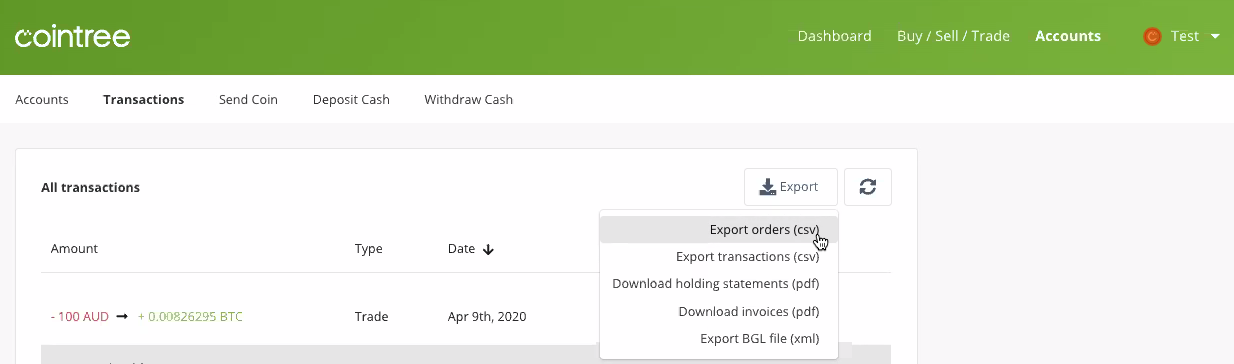
Task: Click the Type column header
Action: click(x=369, y=249)
